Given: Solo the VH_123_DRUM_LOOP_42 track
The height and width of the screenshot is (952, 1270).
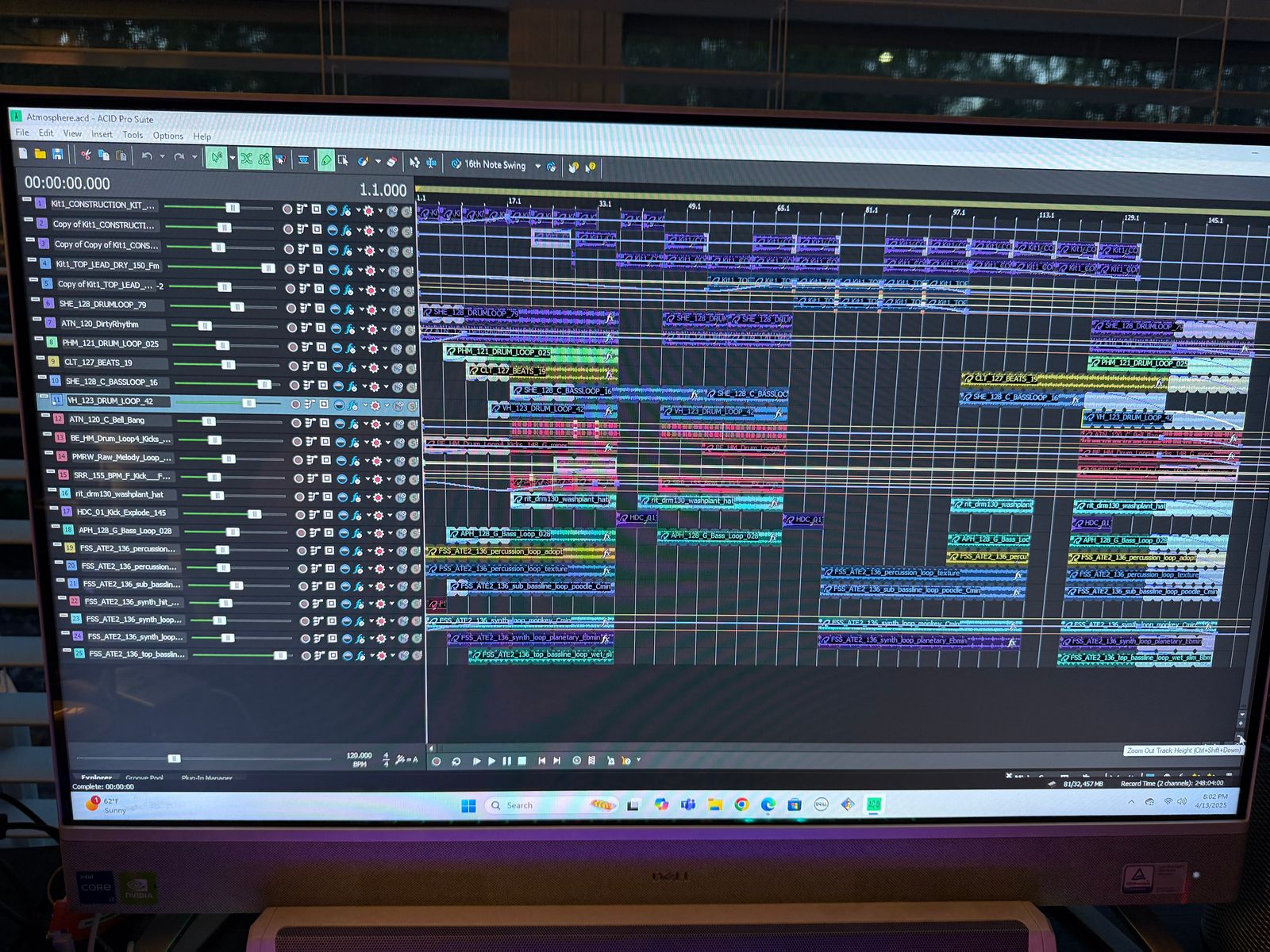Looking at the screenshot, I should click(x=413, y=405).
